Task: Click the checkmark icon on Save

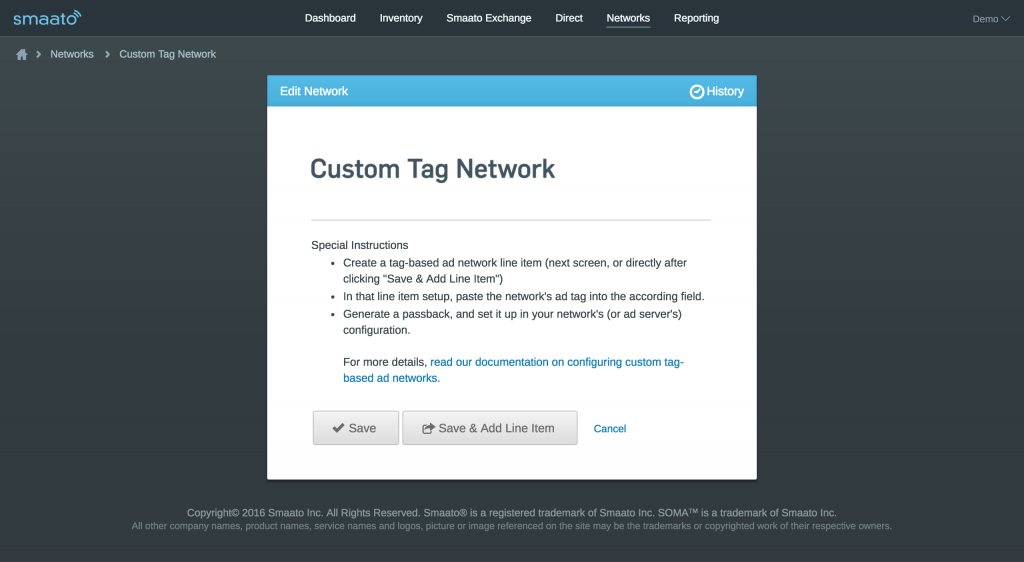Action: point(338,428)
